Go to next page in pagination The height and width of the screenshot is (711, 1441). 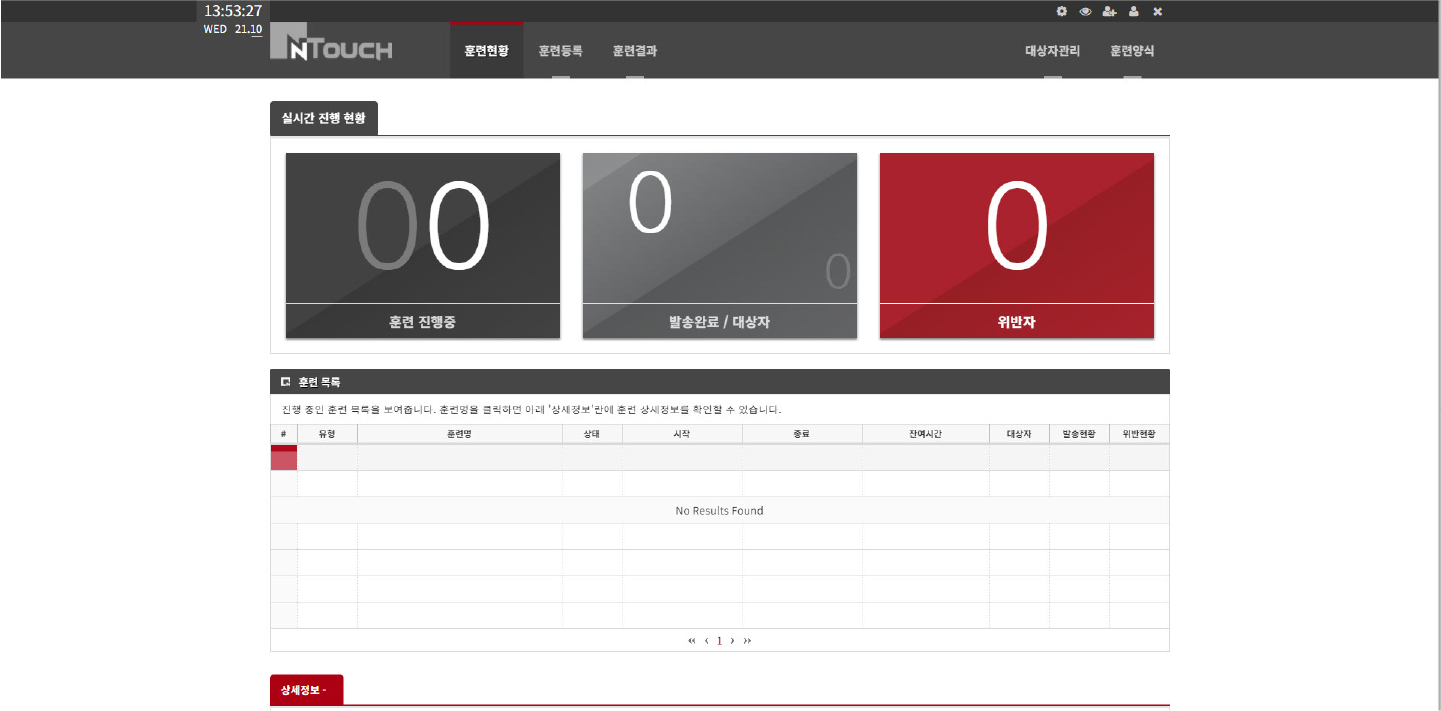point(732,641)
